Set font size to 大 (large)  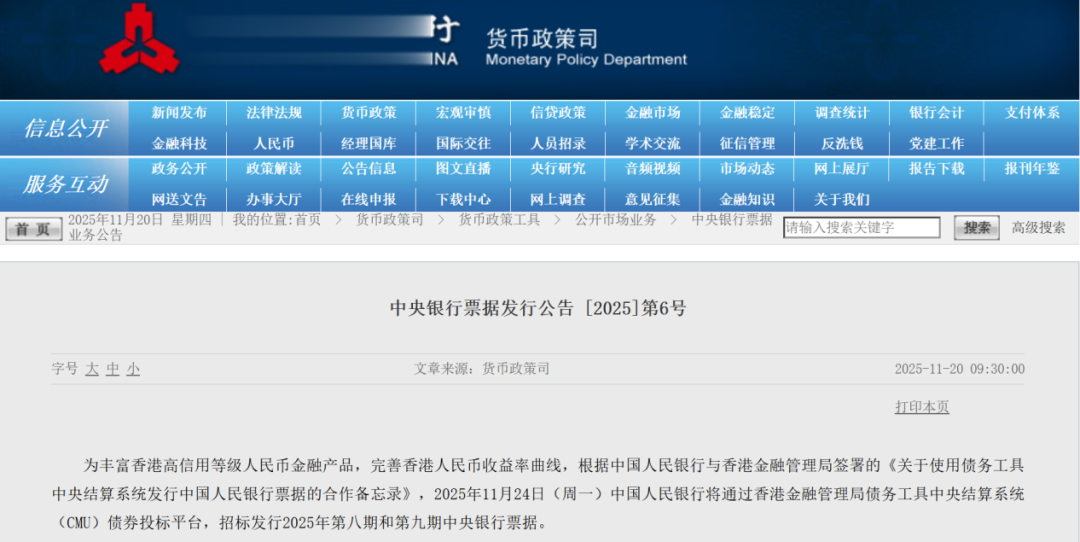[92, 369]
